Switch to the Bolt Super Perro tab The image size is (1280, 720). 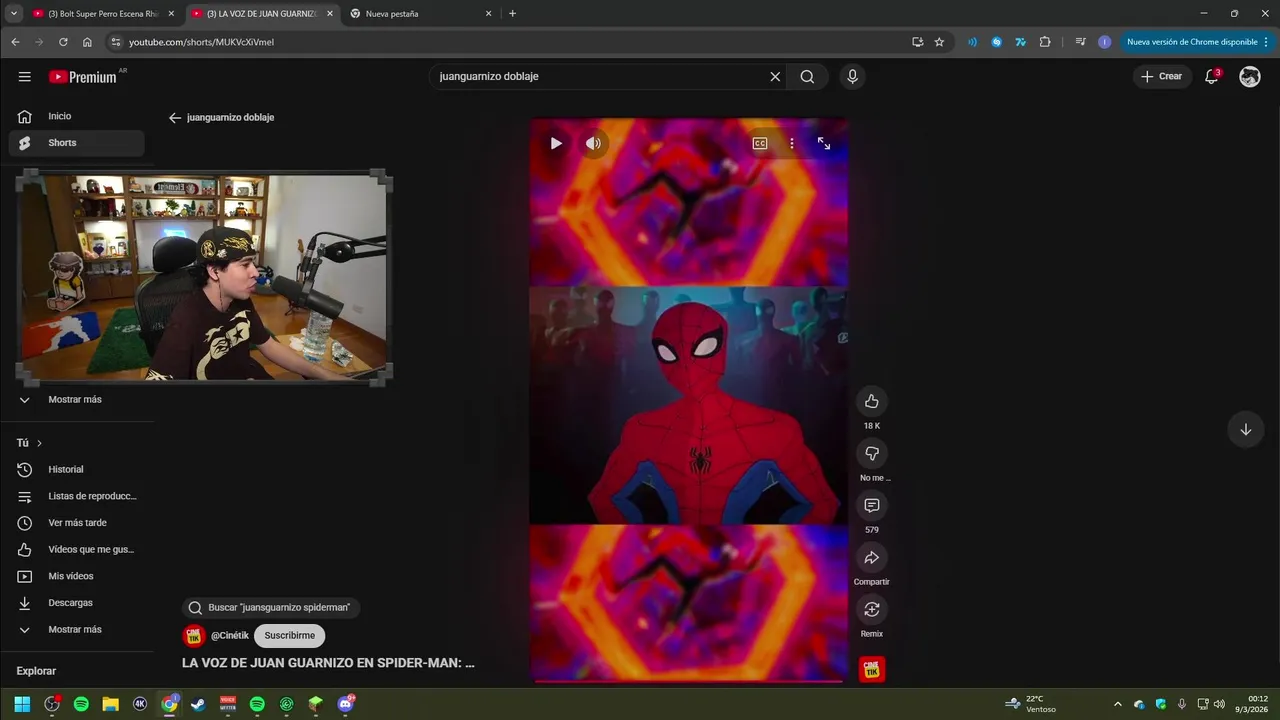point(103,14)
